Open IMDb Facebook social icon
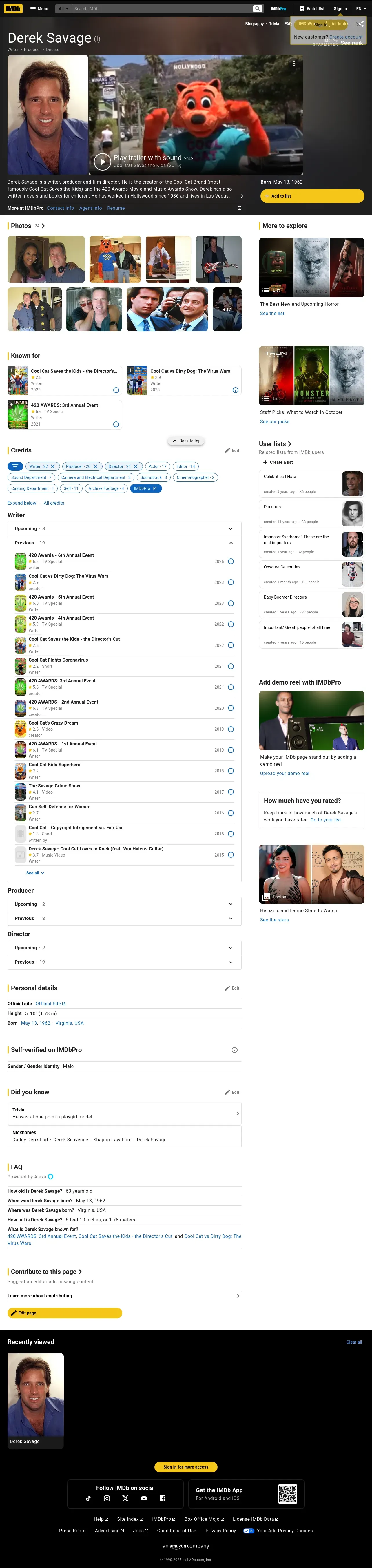Image resolution: width=372 pixels, height=1568 pixels. 162,1498
